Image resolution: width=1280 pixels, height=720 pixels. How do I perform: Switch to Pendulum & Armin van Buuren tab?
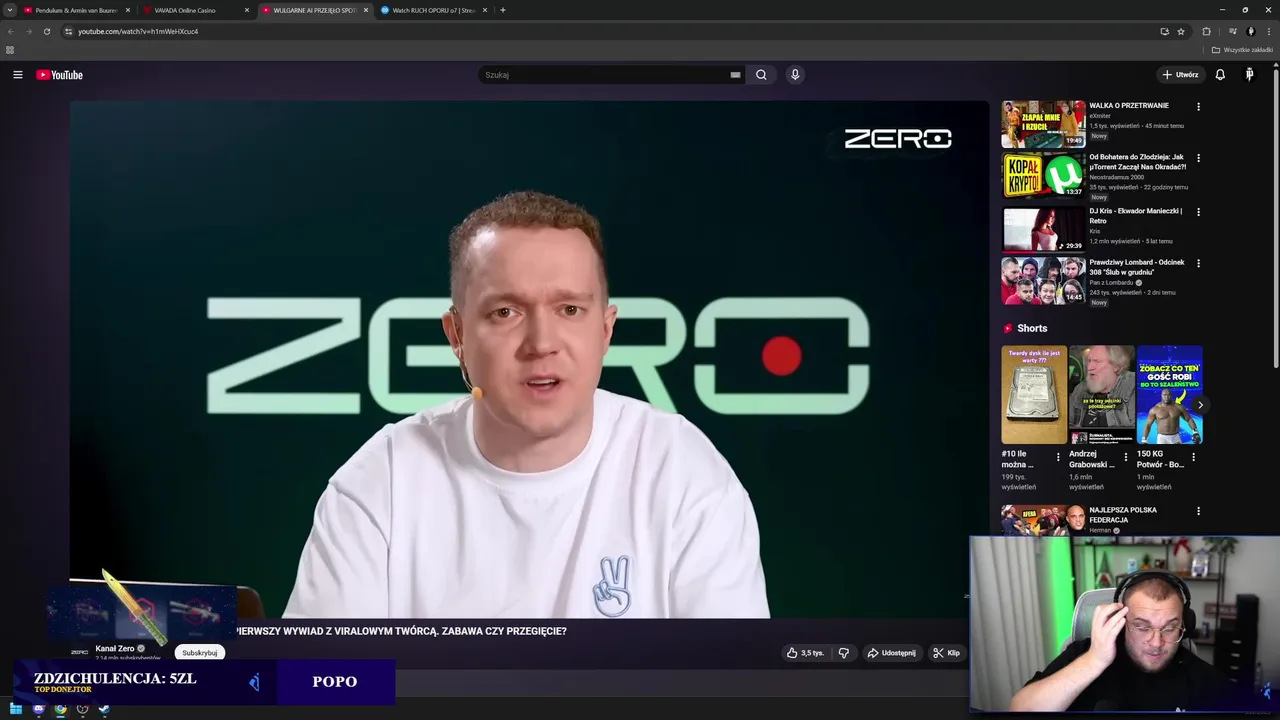(76, 10)
